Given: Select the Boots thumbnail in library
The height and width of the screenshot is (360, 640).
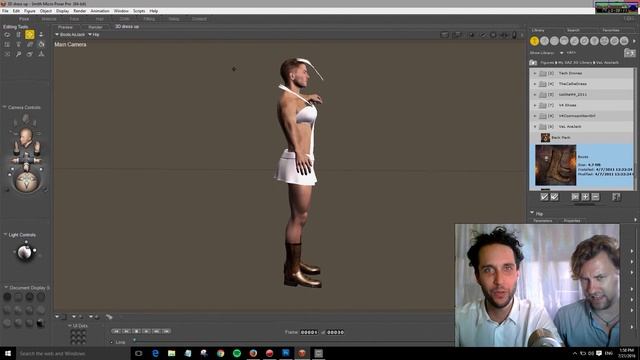Looking at the screenshot, I should tap(556, 165).
